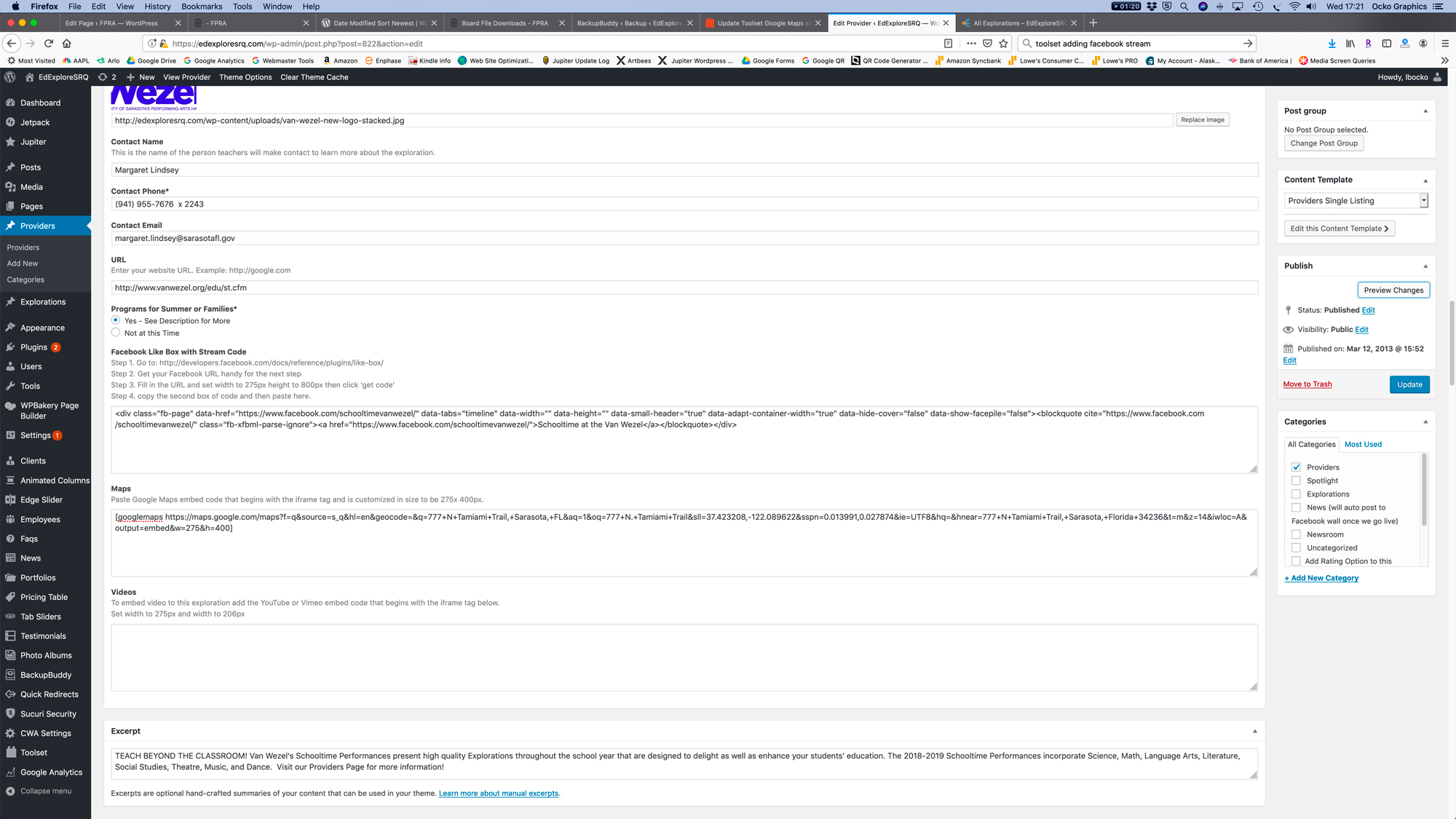Click Move to Trash link
The height and width of the screenshot is (819, 1456).
click(x=1307, y=384)
